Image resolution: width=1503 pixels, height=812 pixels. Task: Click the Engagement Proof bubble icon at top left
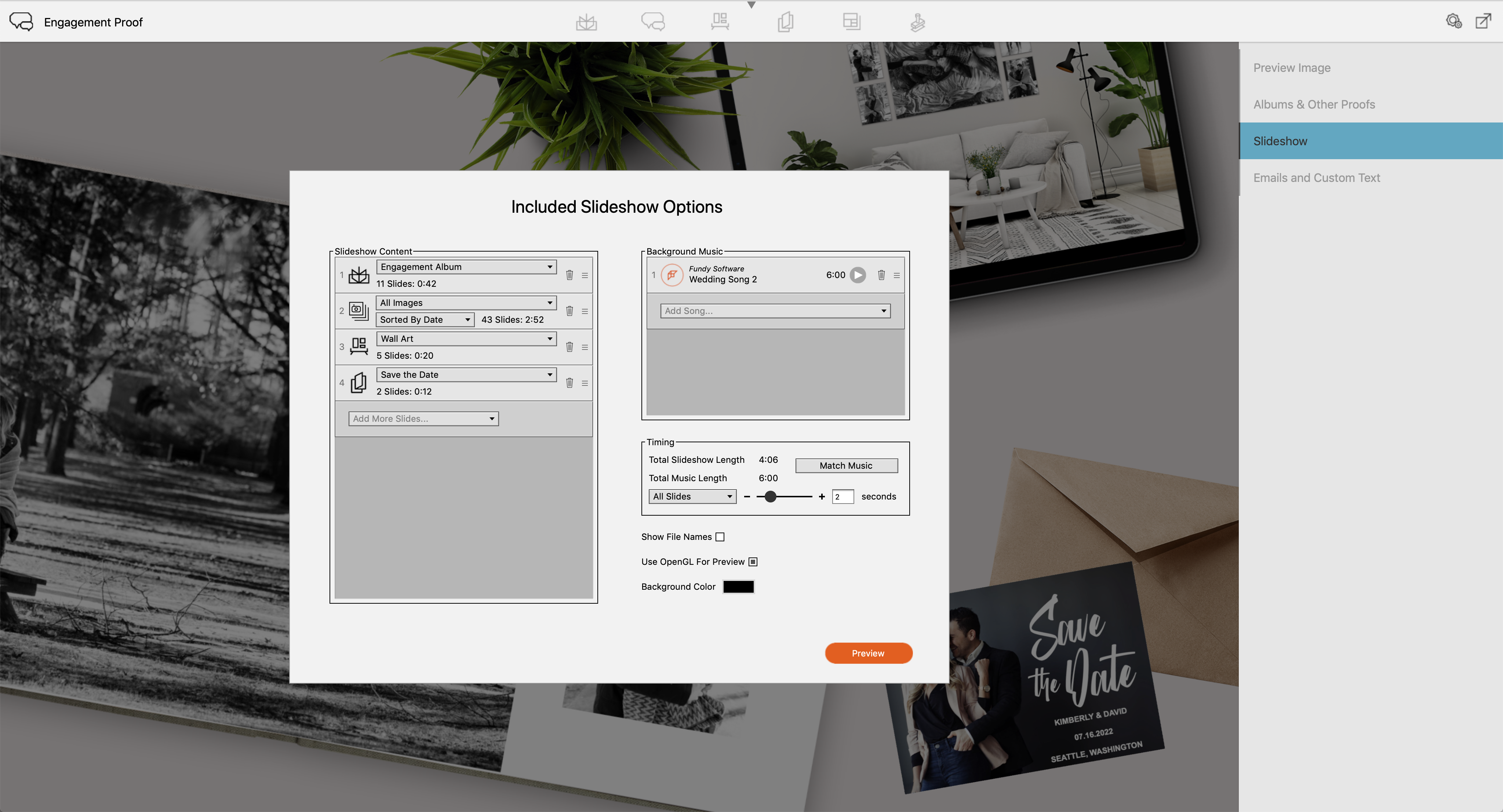[22, 22]
